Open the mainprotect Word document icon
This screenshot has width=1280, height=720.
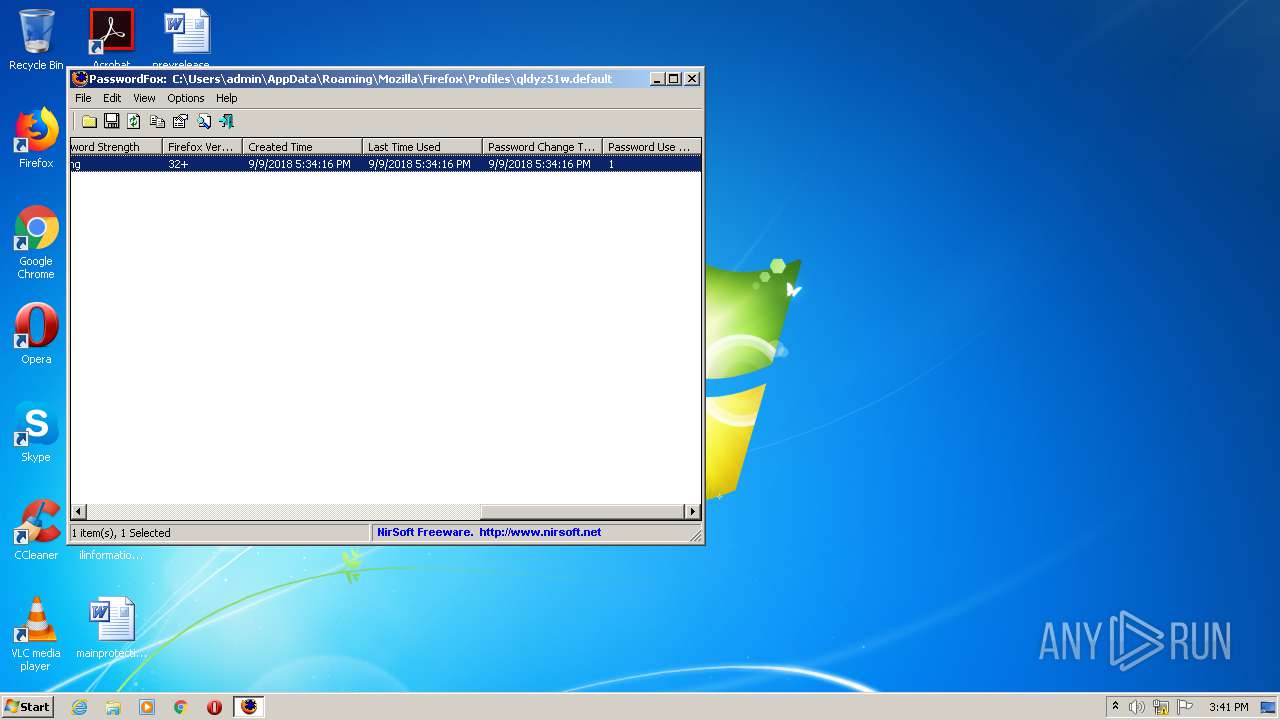[x=111, y=628]
